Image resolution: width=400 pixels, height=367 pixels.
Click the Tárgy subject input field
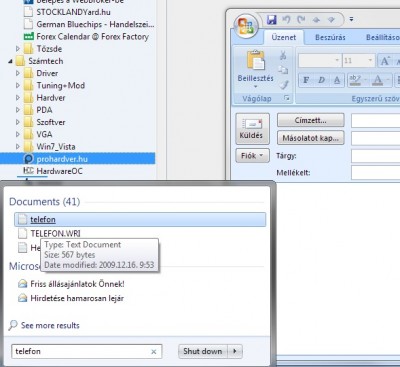point(376,156)
